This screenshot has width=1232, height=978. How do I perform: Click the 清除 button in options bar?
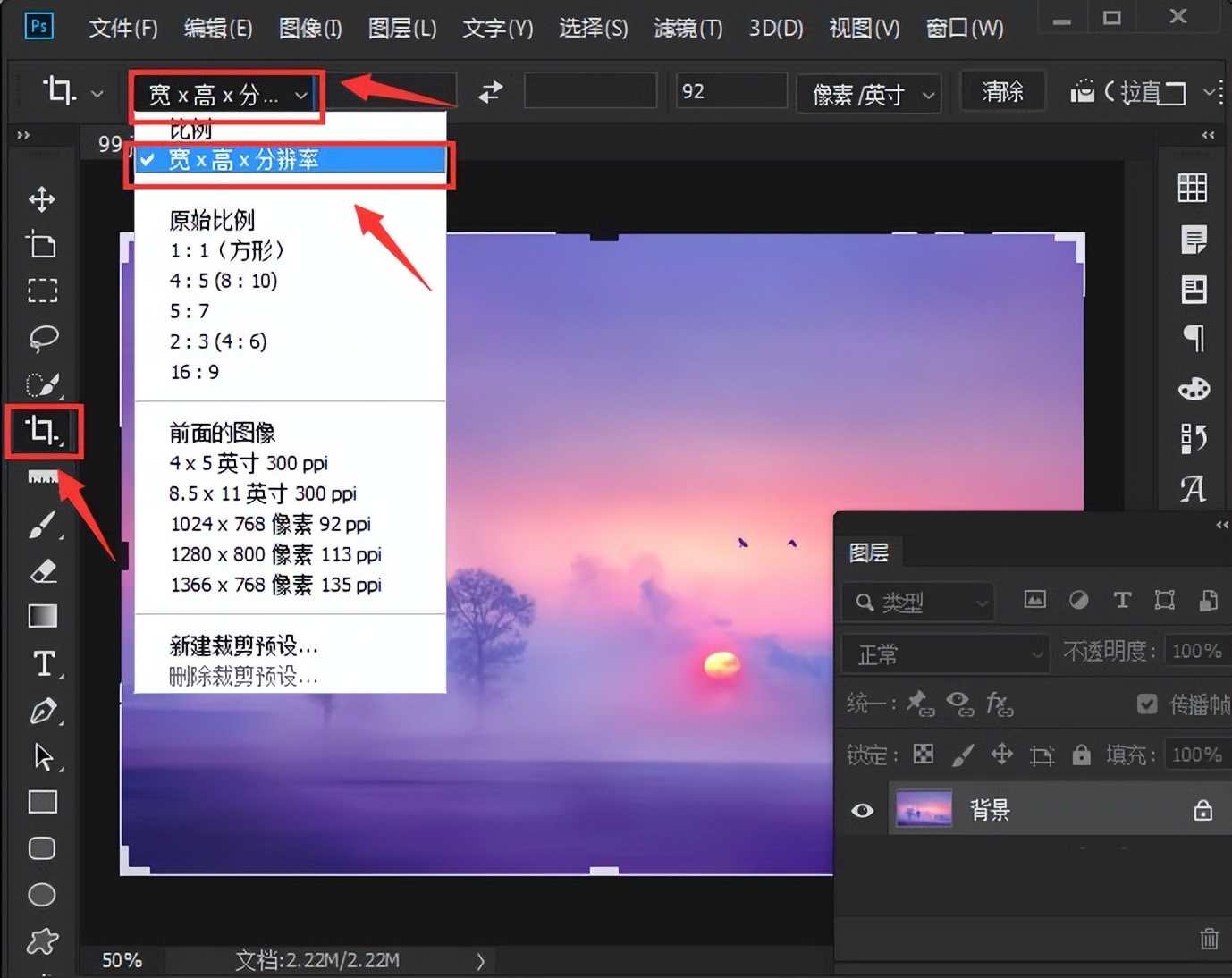pos(1001,91)
